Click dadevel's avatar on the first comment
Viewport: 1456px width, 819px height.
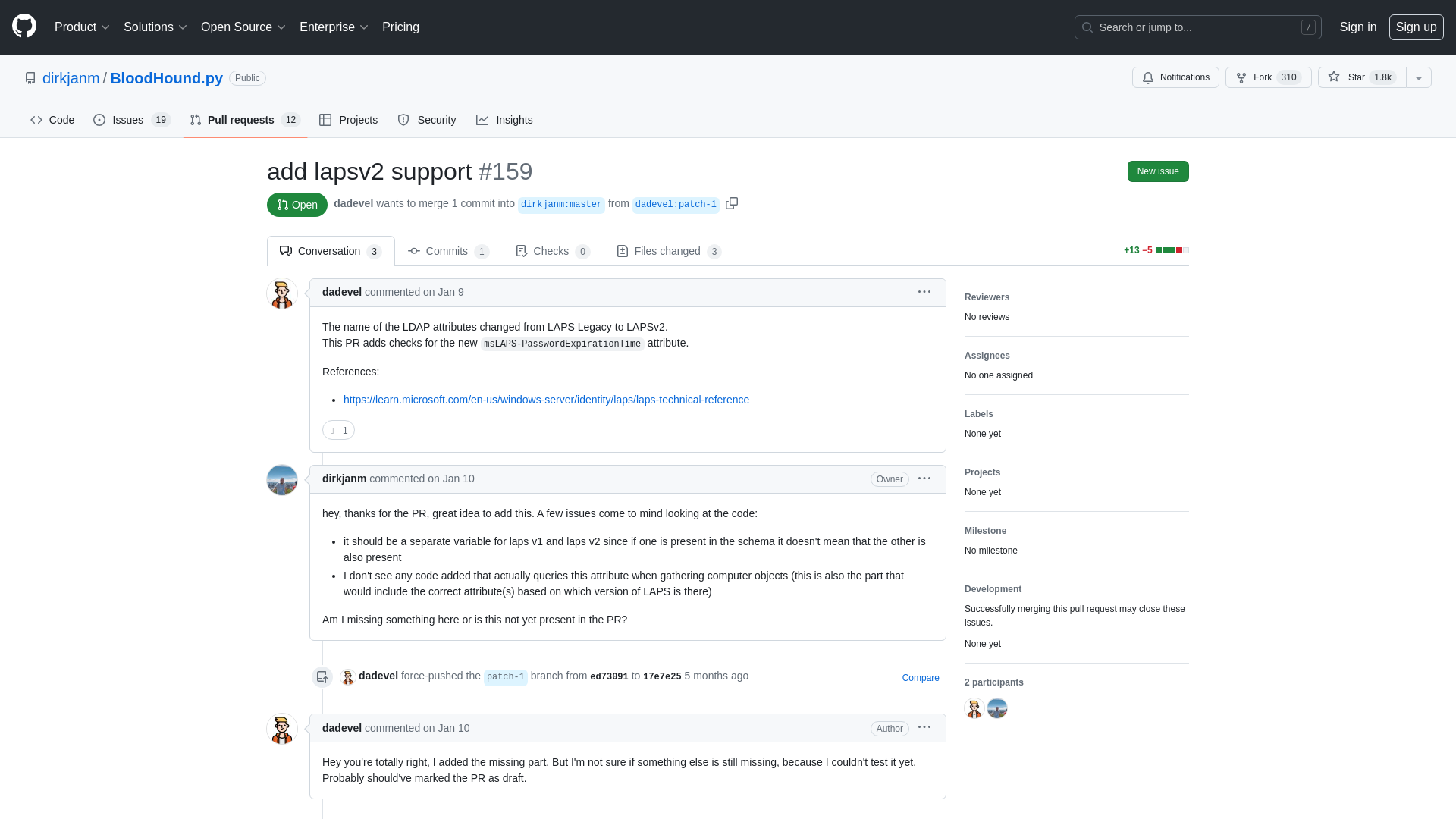(282, 293)
